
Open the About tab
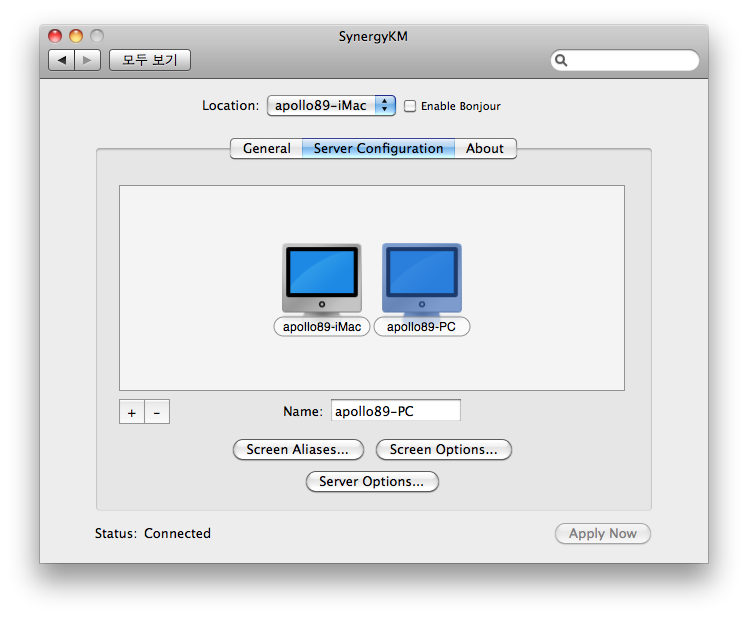tap(485, 148)
